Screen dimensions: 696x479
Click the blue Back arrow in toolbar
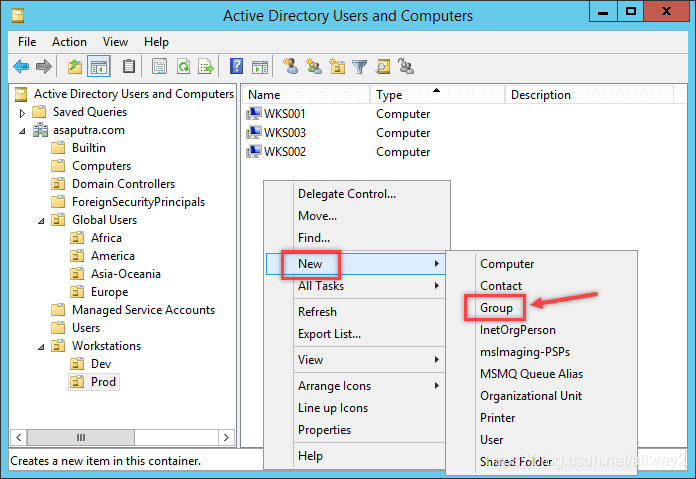(x=21, y=67)
